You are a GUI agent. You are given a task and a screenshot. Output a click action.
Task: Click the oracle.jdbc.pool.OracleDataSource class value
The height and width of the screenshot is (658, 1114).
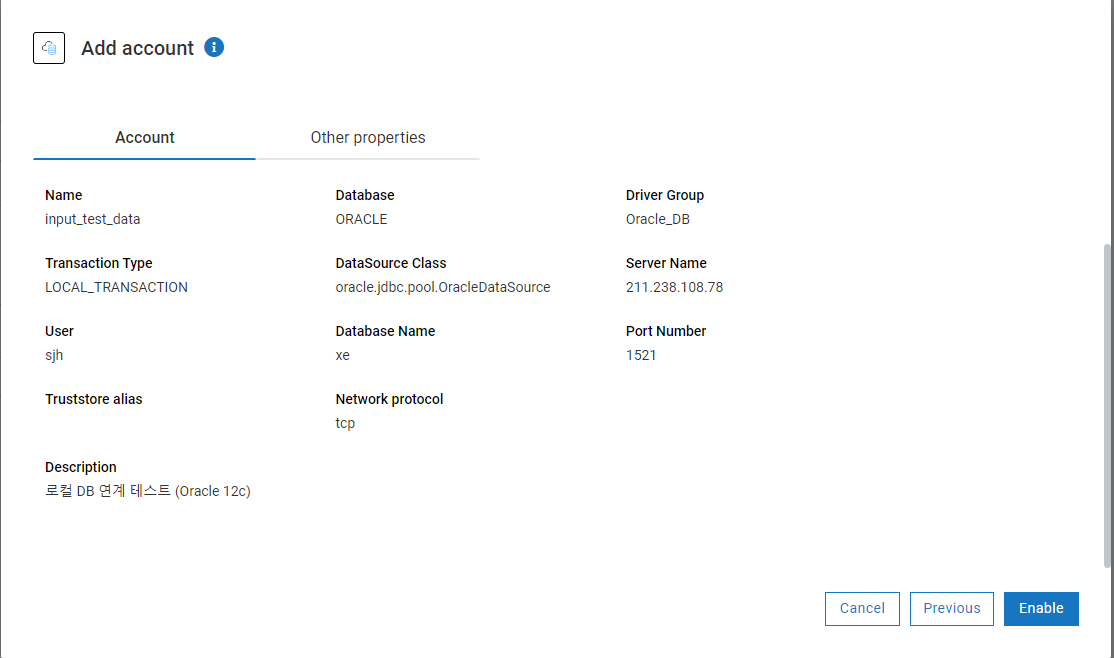[x=443, y=287]
